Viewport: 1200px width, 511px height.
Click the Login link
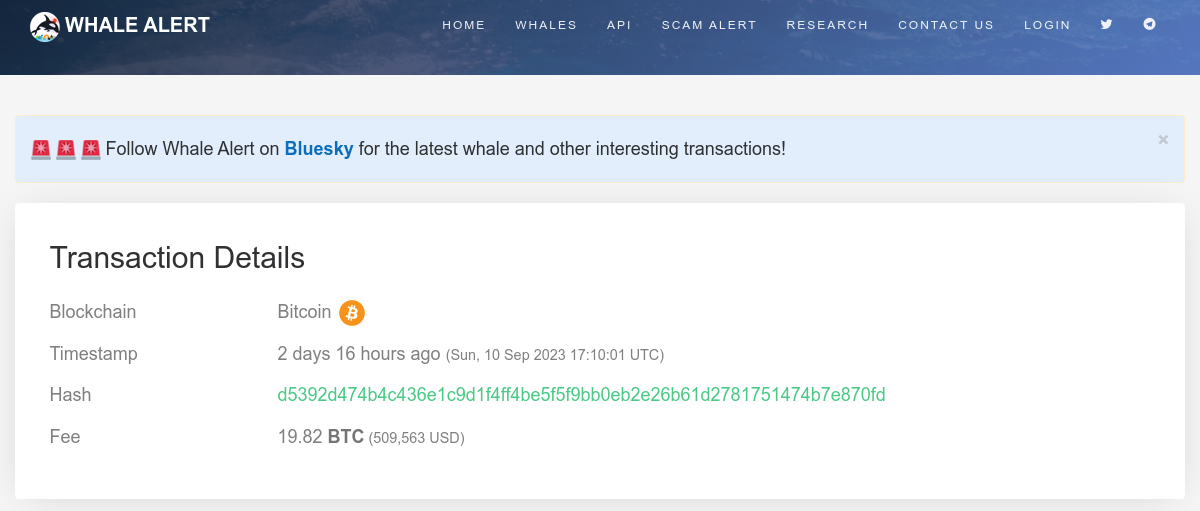[1047, 25]
